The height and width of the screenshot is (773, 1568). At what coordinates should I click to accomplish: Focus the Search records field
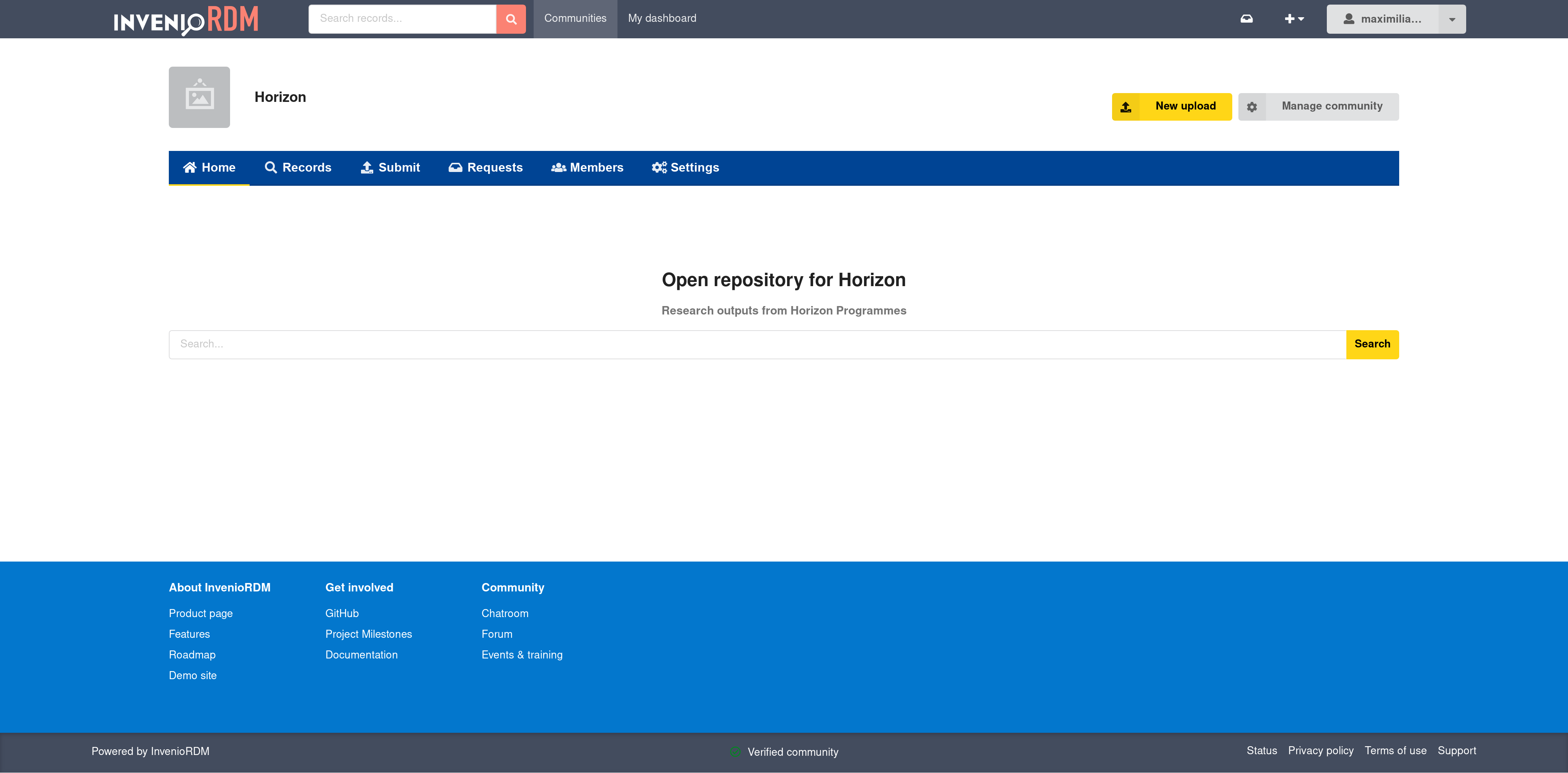[x=402, y=19]
